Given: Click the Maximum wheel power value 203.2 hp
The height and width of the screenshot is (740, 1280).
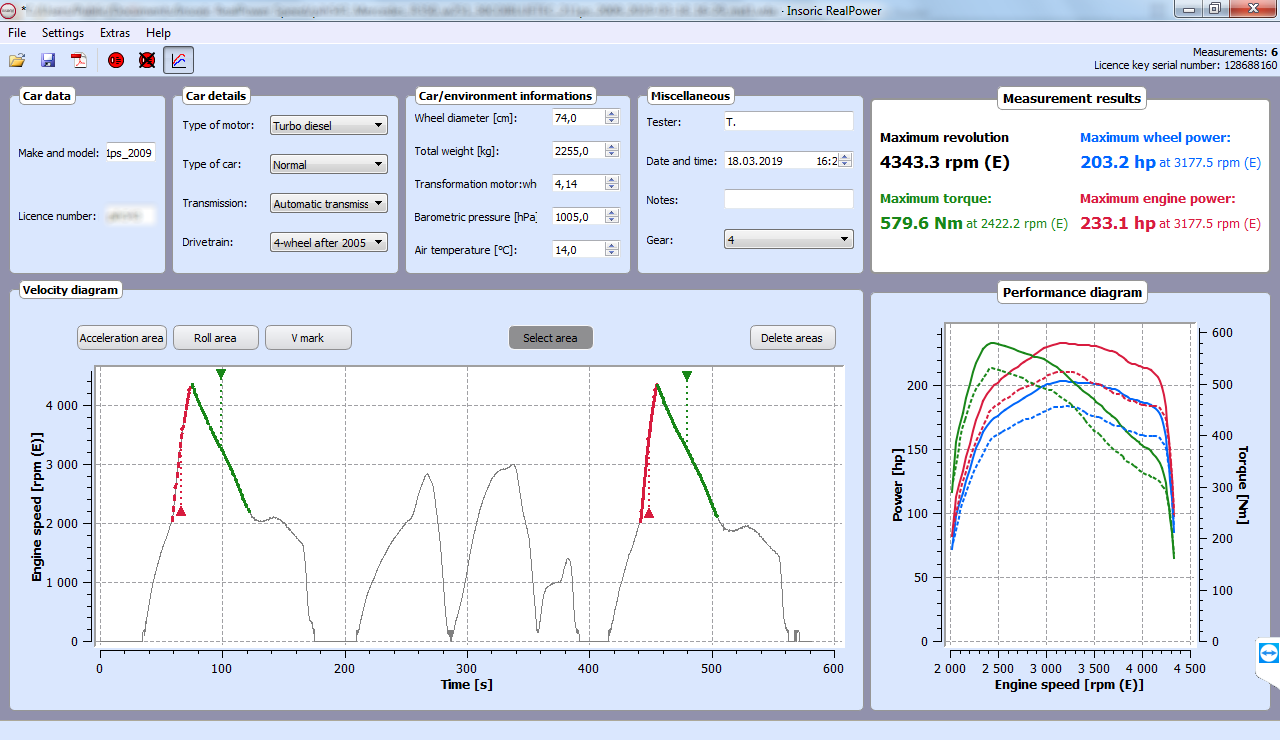Looking at the screenshot, I should tap(1118, 161).
